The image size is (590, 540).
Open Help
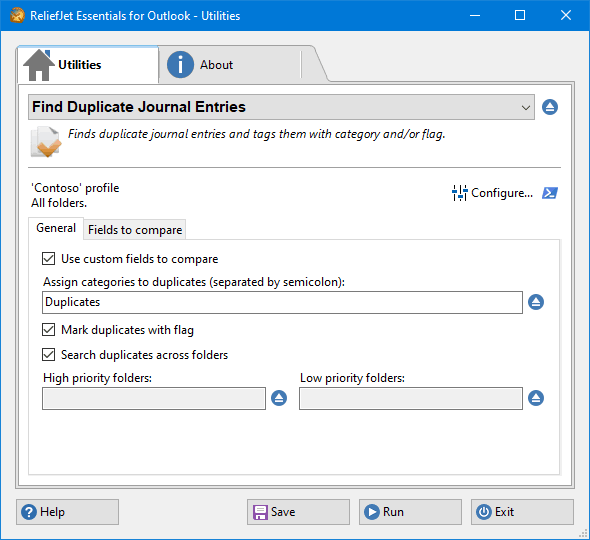(67, 512)
